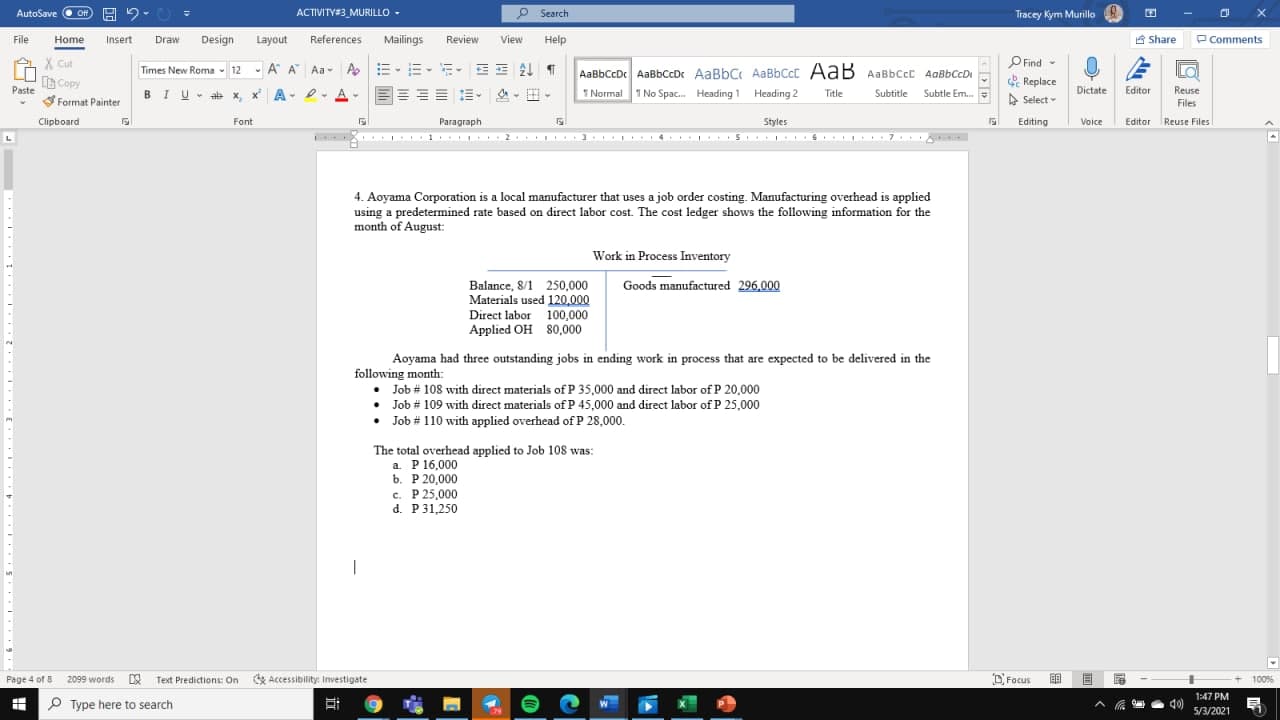Image resolution: width=1280 pixels, height=720 pixels.
Task: Increase paragraph indent
Action: click(x=501, y=70)
